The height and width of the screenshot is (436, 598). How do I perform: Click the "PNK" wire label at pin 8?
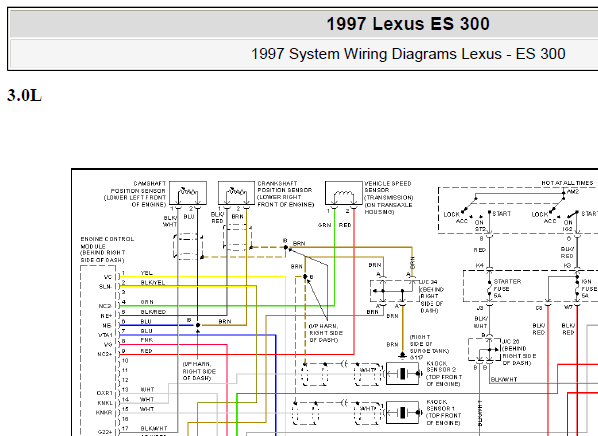[146, 340]
